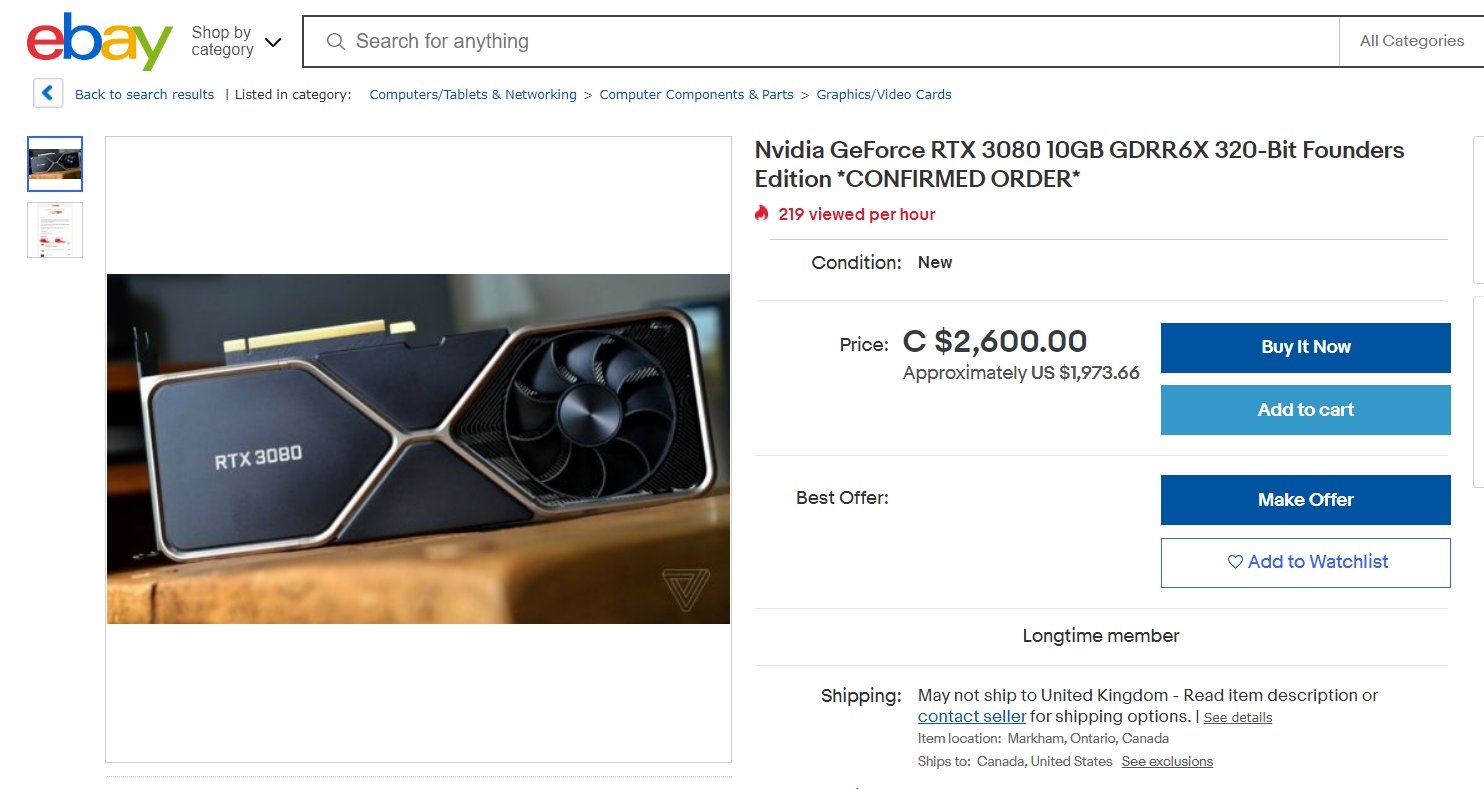Viewport: 1484px width, 789px height.
Task: Select the first RTX 3080 thumbnail
Action: point(55,164)
